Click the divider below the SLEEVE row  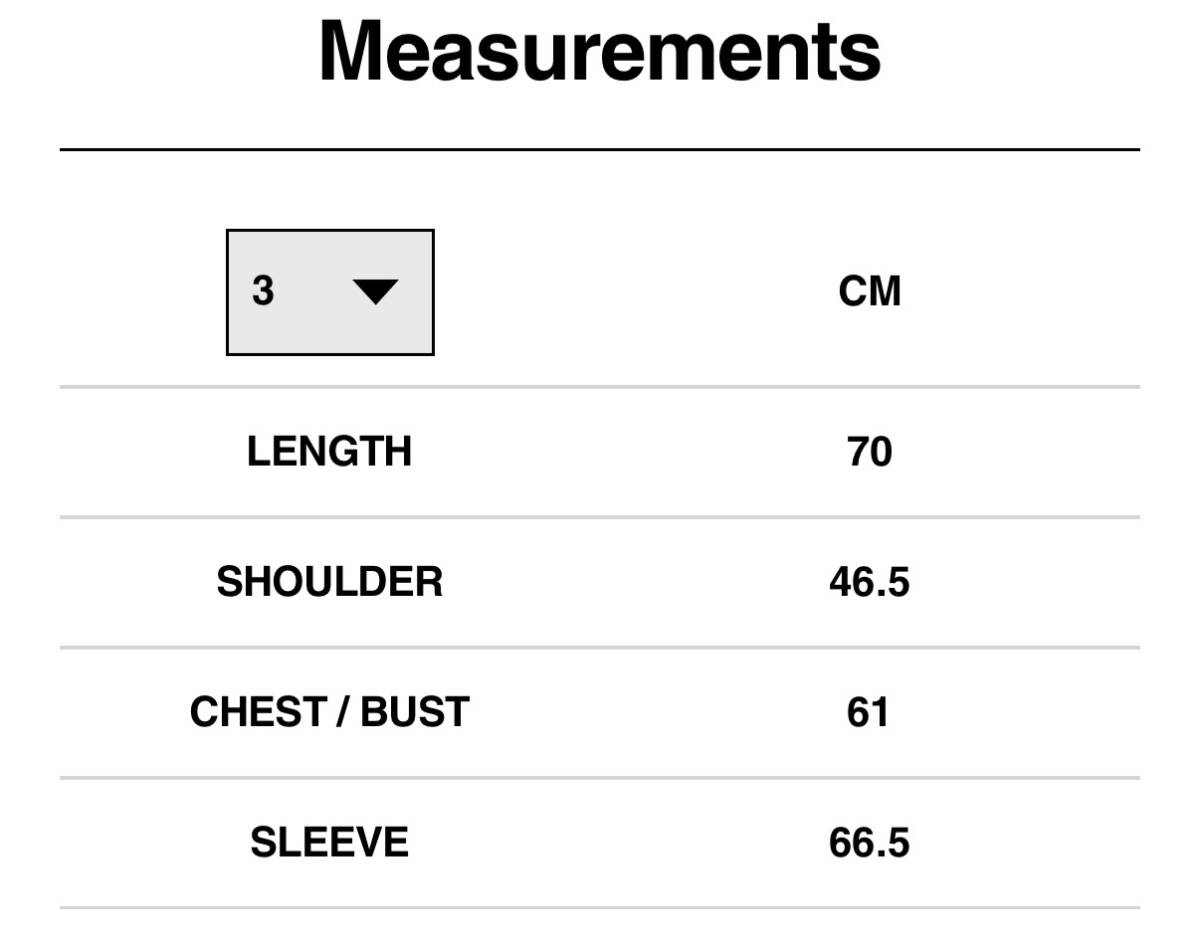[x=600, y=907]
